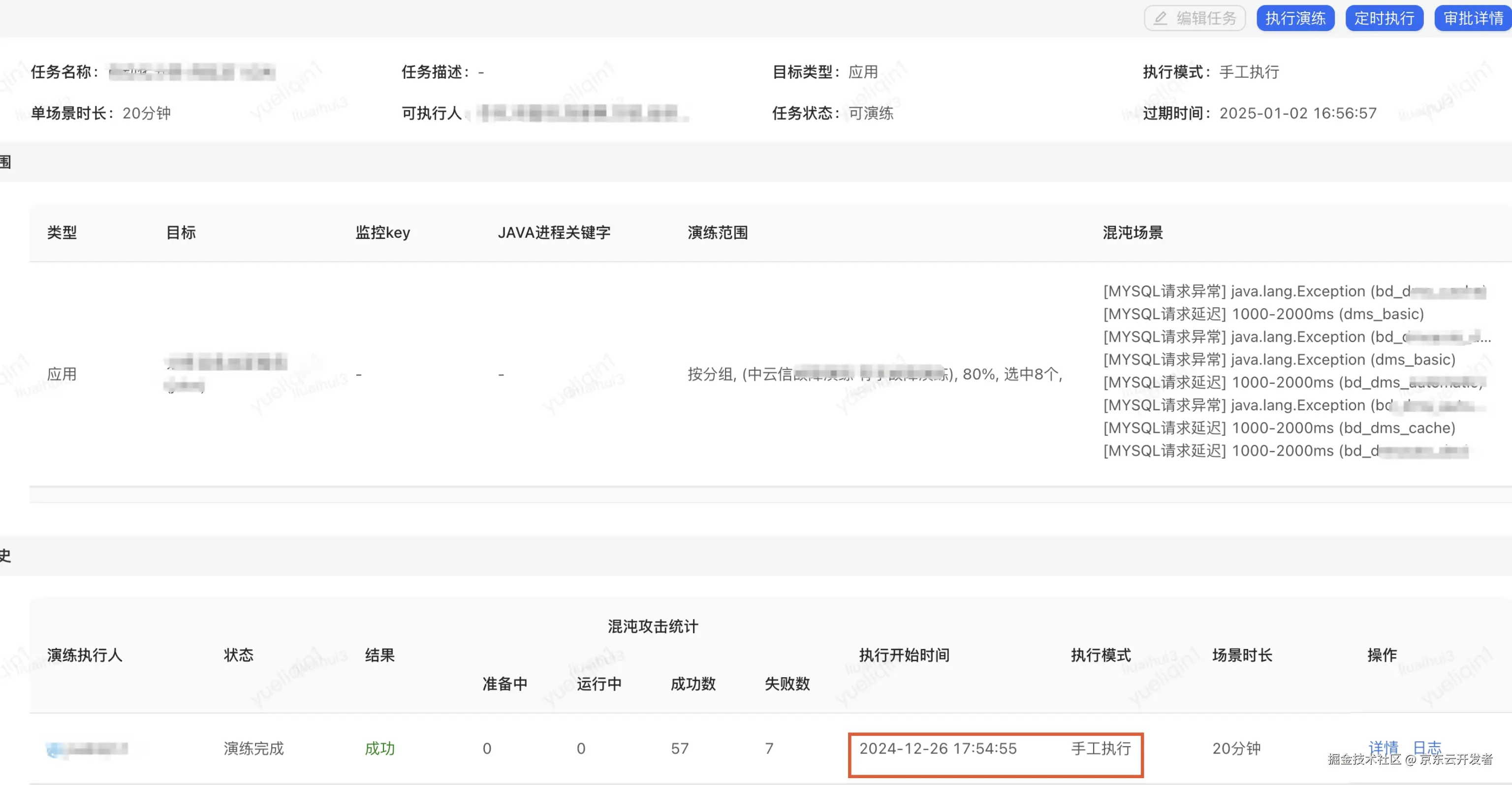Open the 审批详情 button

pyautogui.click(x=1473, y=18)
